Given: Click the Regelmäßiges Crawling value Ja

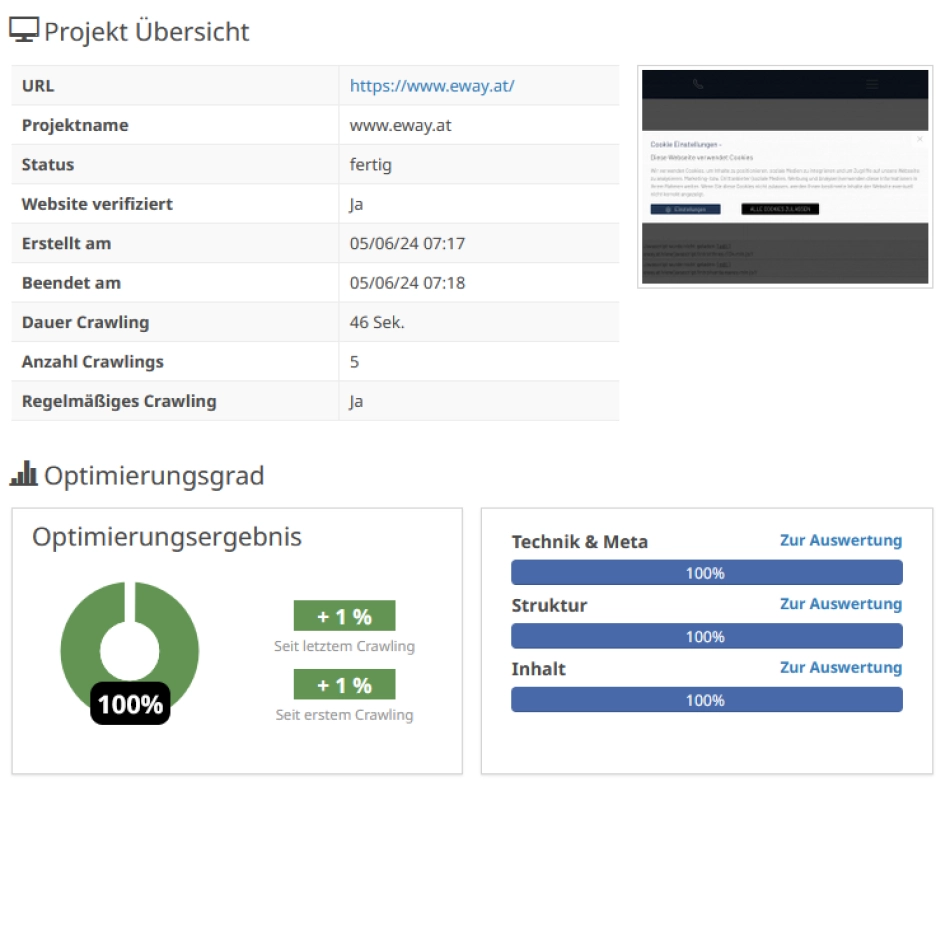Looking at the screenshot, I should [357, 401].
